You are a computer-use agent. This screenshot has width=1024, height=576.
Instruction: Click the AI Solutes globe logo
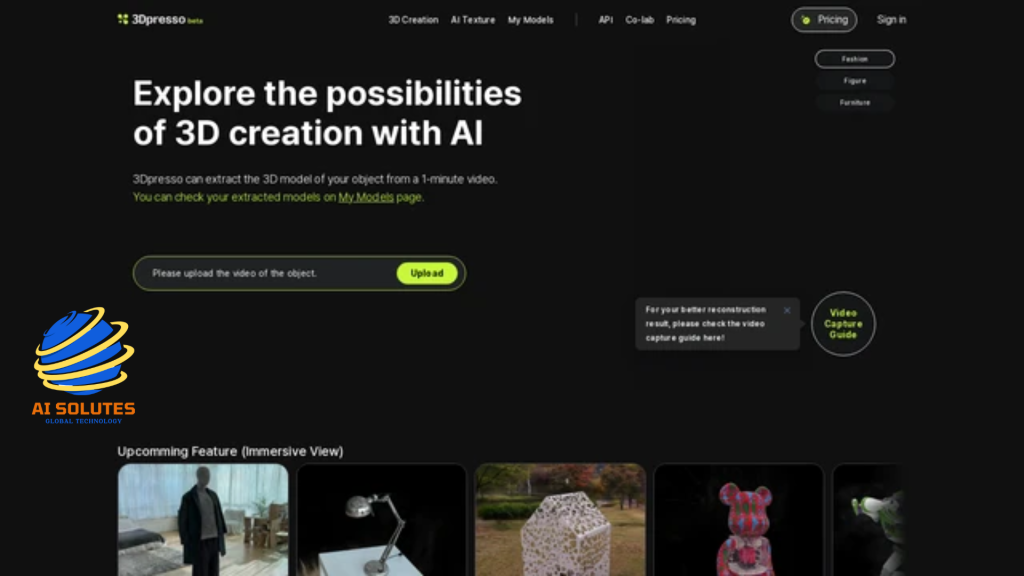[x=84, y=351]
